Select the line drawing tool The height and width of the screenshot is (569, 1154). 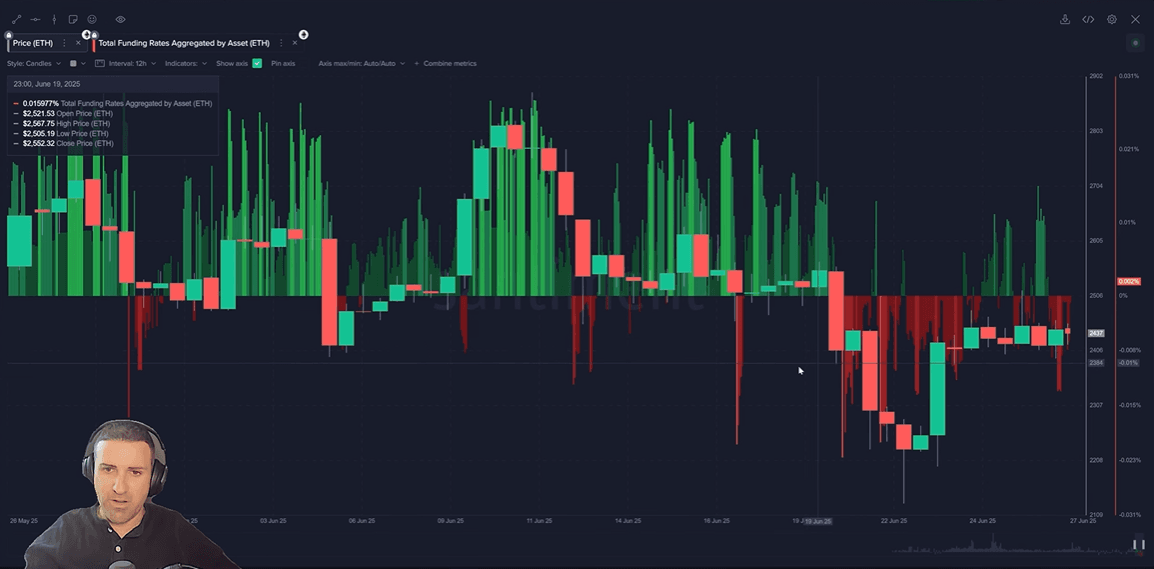(x=16, y=19)
